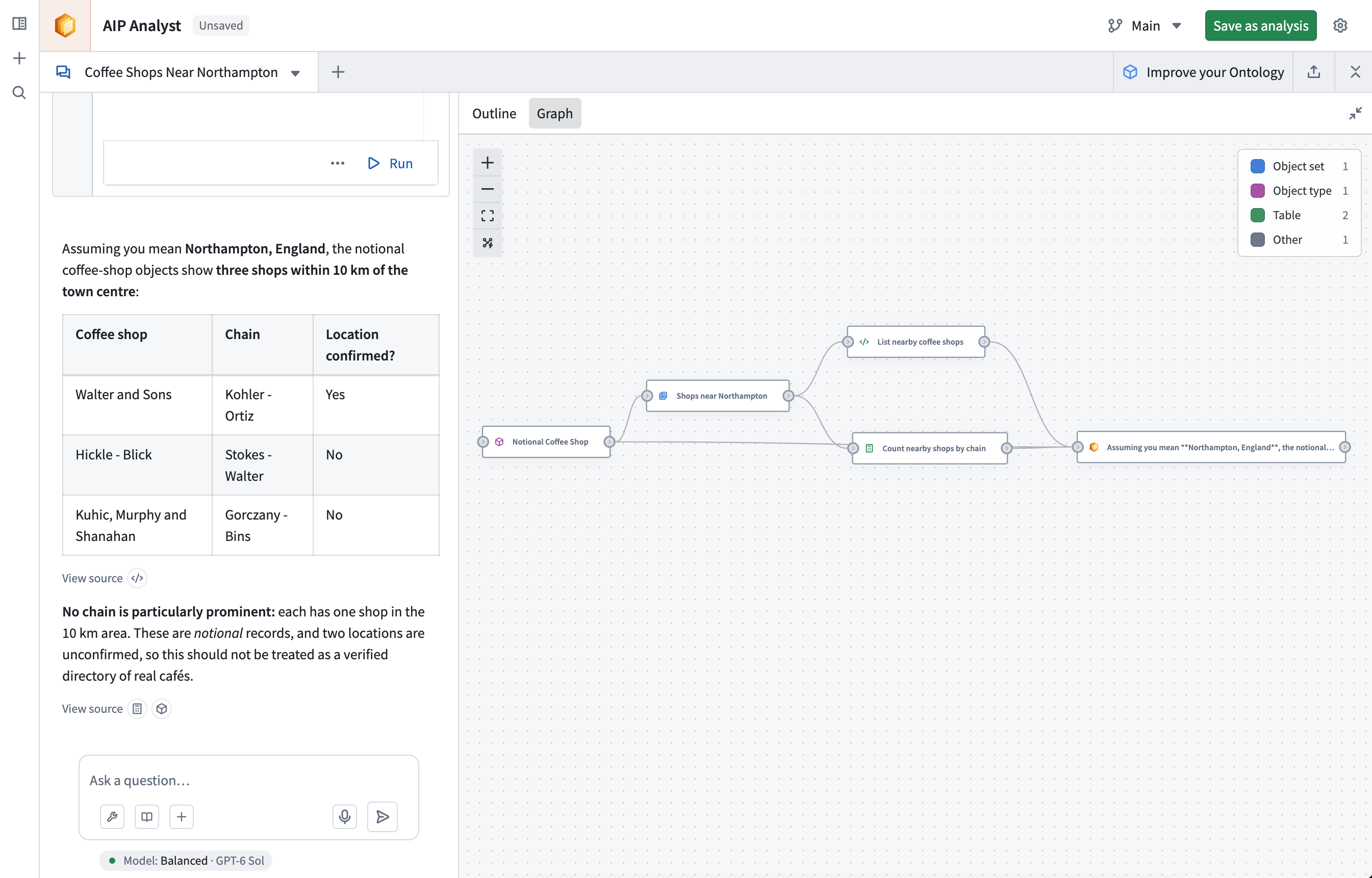Click the Object set blue legend swatch
Image resolution: width=1372 pixels, height=878 pixels.
pos(1257,166)
